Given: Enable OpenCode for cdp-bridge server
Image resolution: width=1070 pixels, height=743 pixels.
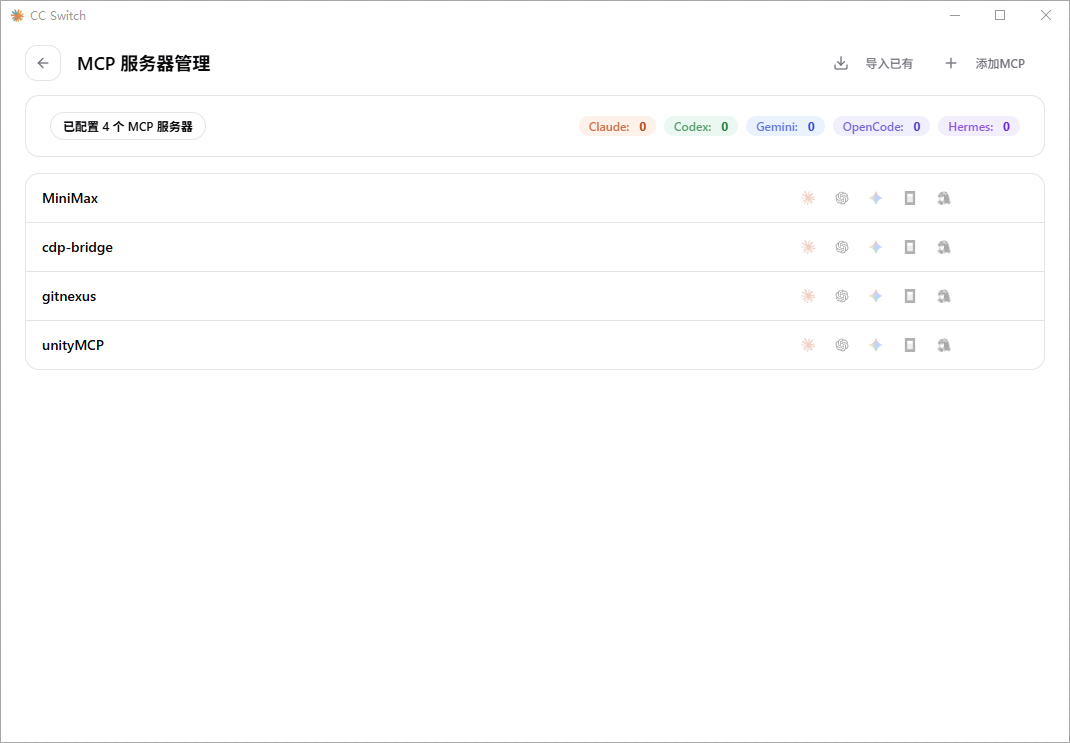Looking at the screenshot, I should 910,247.
